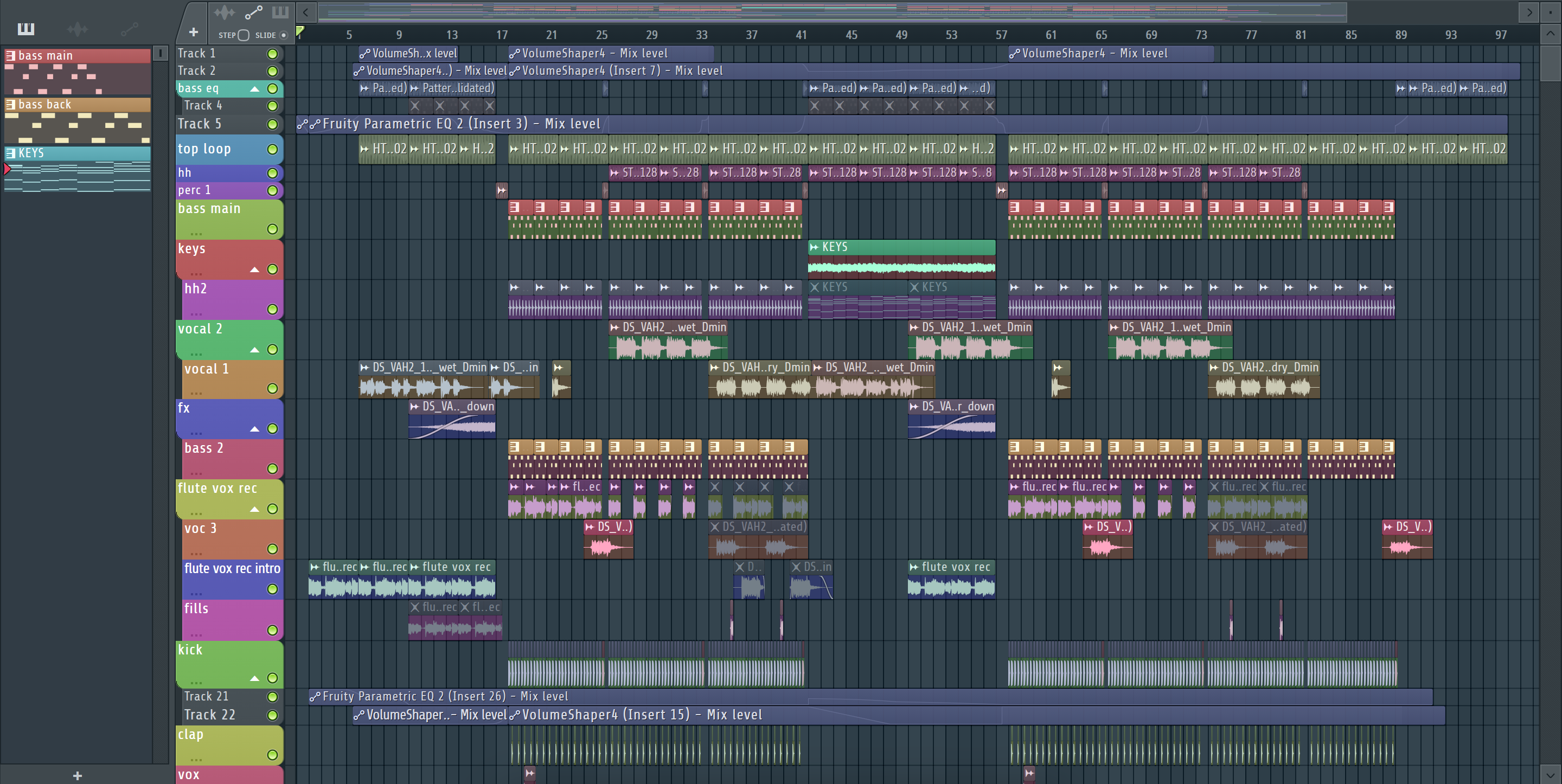Open the three-dots options on voc 3 track

196,554
